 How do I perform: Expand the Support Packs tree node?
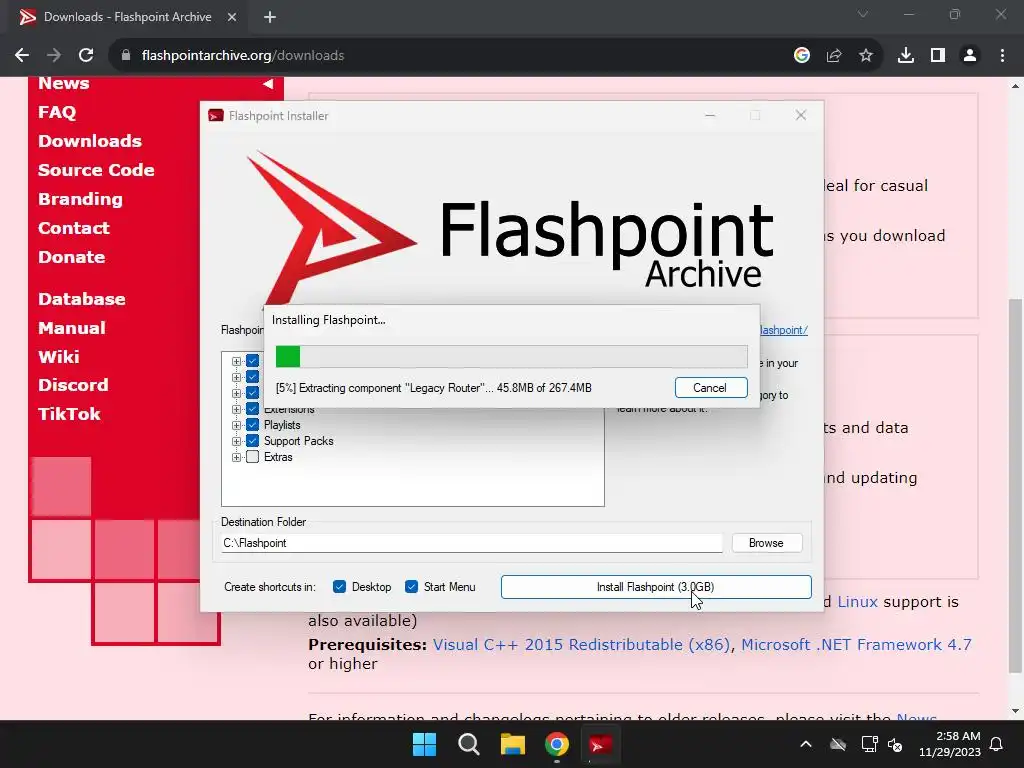coord(236,441)
